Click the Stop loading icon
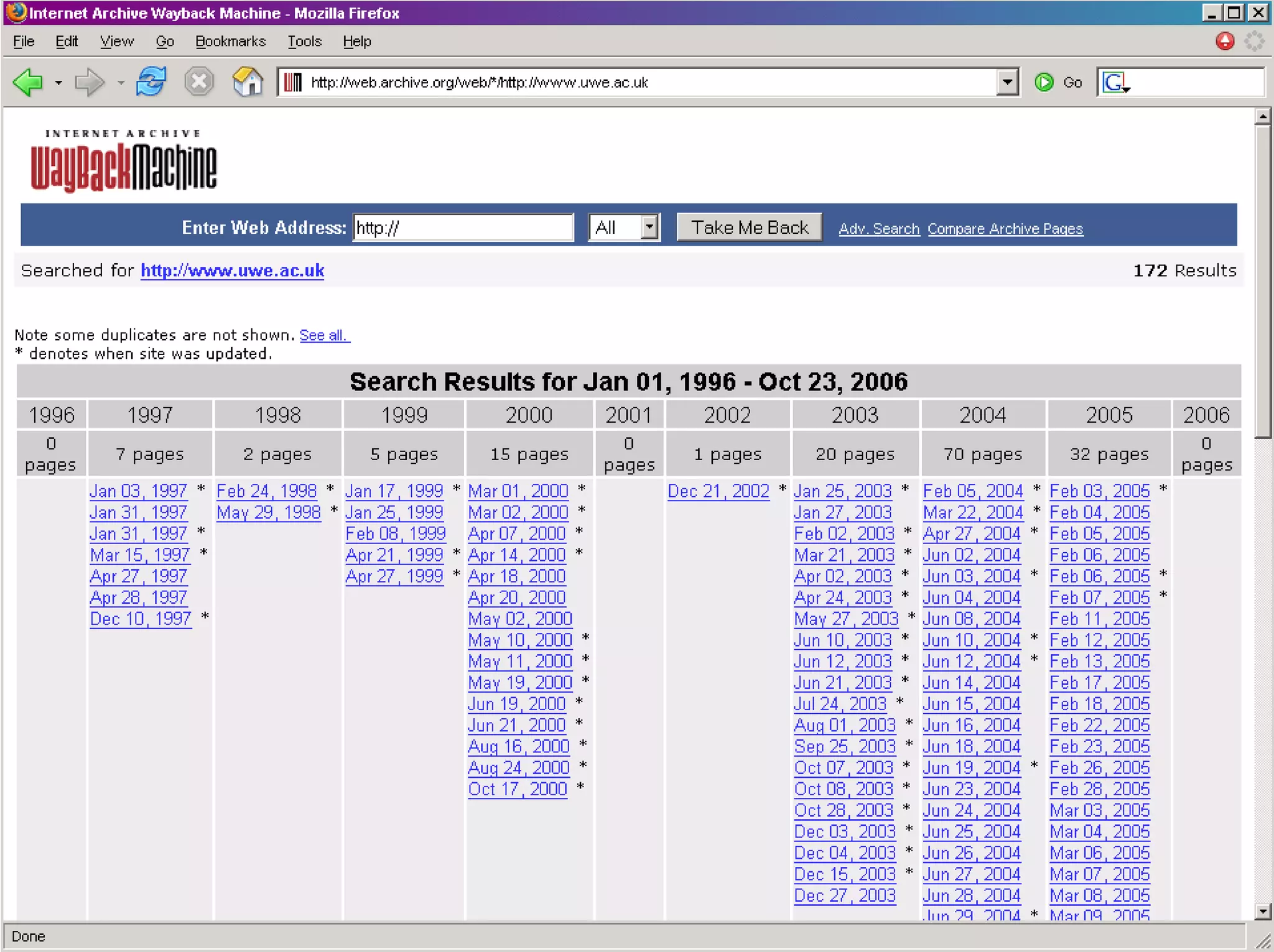The width and height of the screenshot is (1274, 952). 199,82
